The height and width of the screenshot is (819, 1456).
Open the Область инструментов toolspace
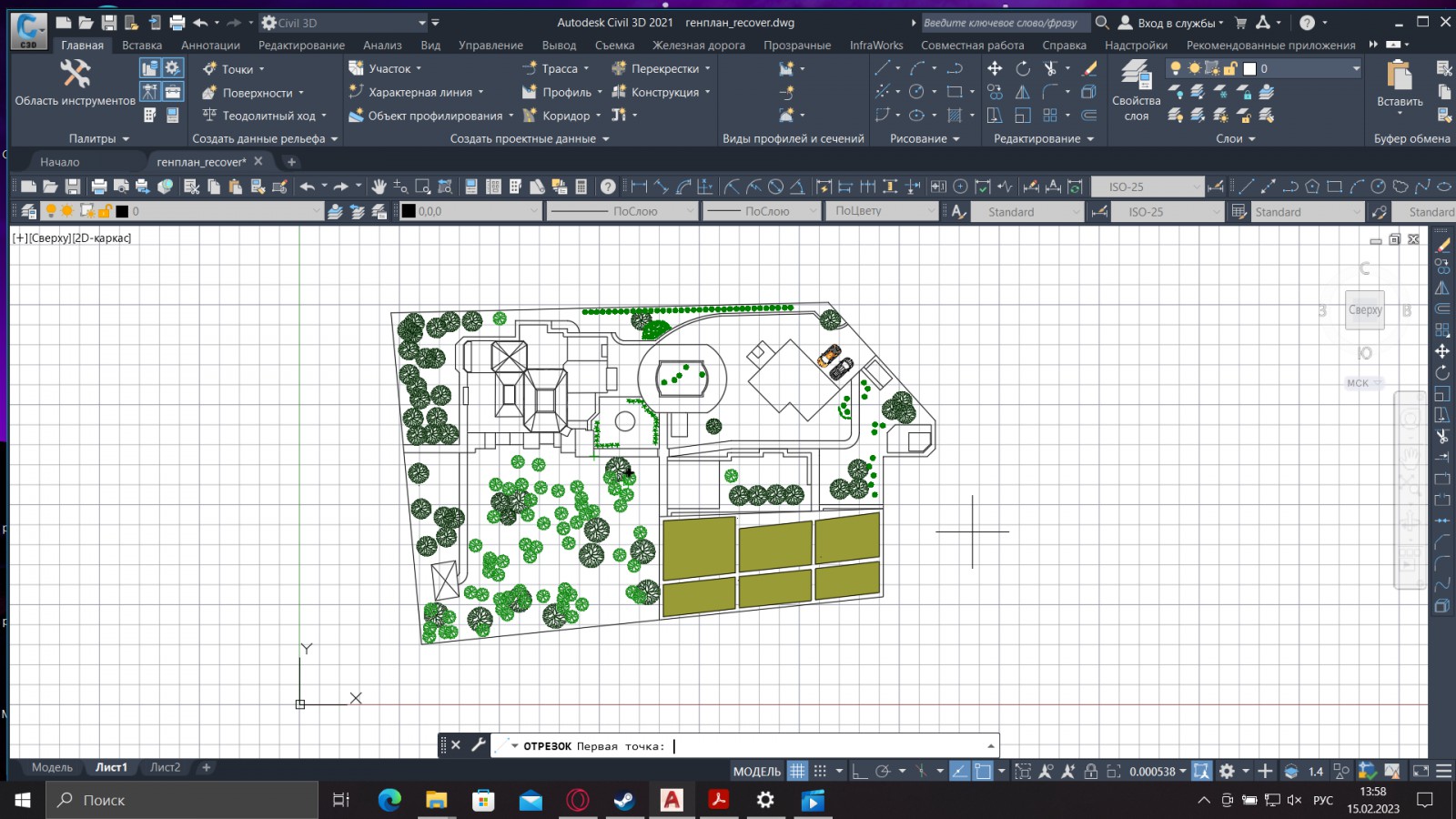click(x=75, y=84)
